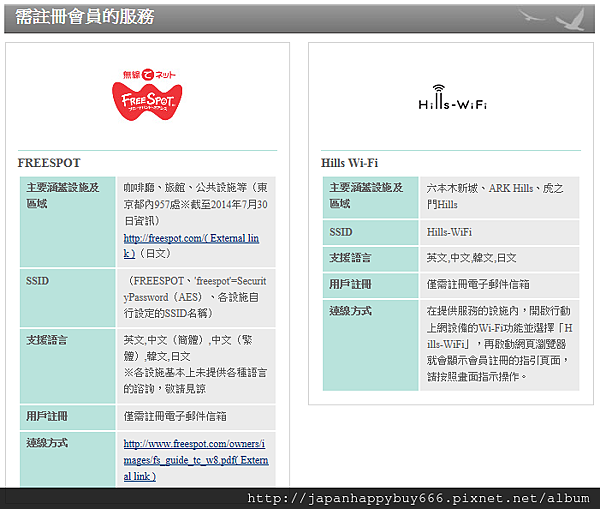The height and width of the screenshot is (509, 600).
Task: Click 連線方式 label in the FREESPOT table
Action: coord(47,443)
